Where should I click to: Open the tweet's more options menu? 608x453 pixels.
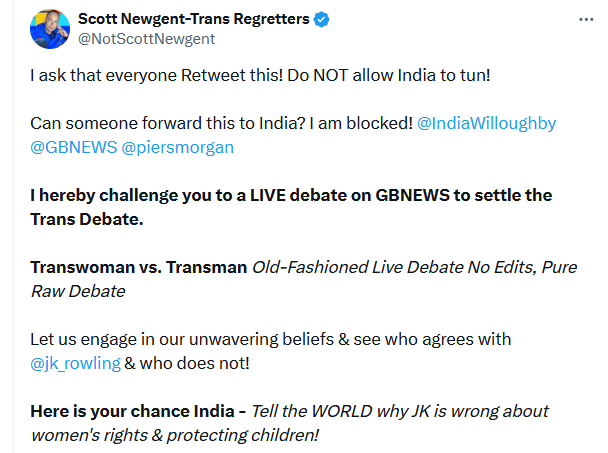(584, 20)
